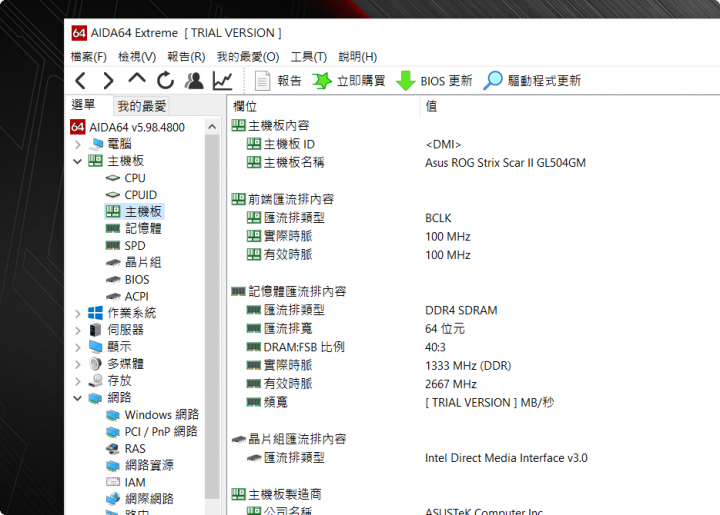
Task: Click the 電腦 computer icon in tree
Action: click(96, 144)
